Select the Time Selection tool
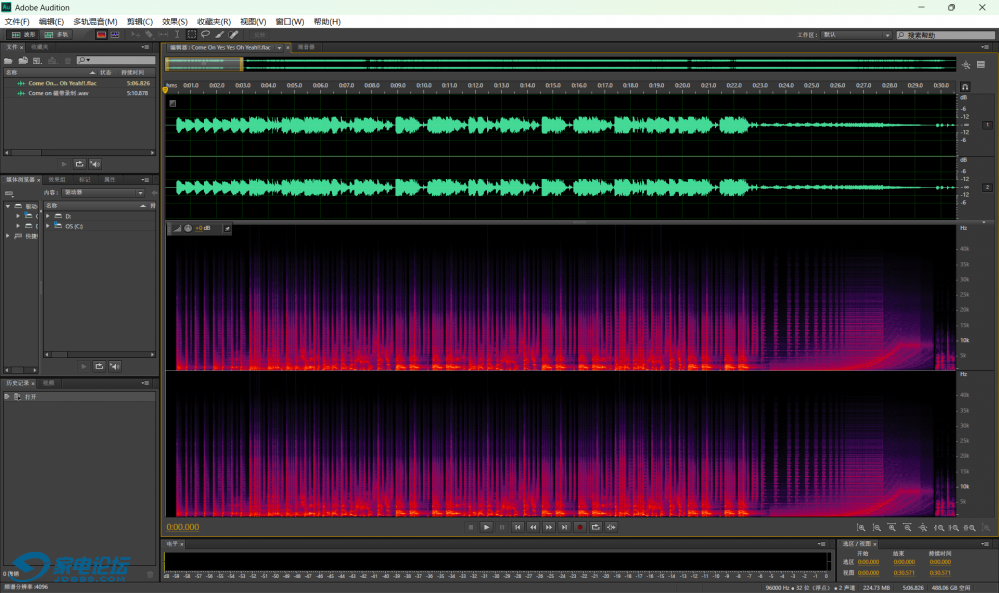This screenshot has height=593, width=999. tap(177, 34)
